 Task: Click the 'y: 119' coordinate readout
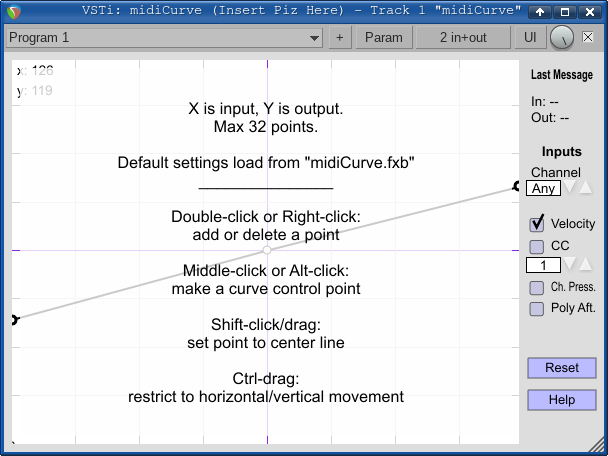35,91
